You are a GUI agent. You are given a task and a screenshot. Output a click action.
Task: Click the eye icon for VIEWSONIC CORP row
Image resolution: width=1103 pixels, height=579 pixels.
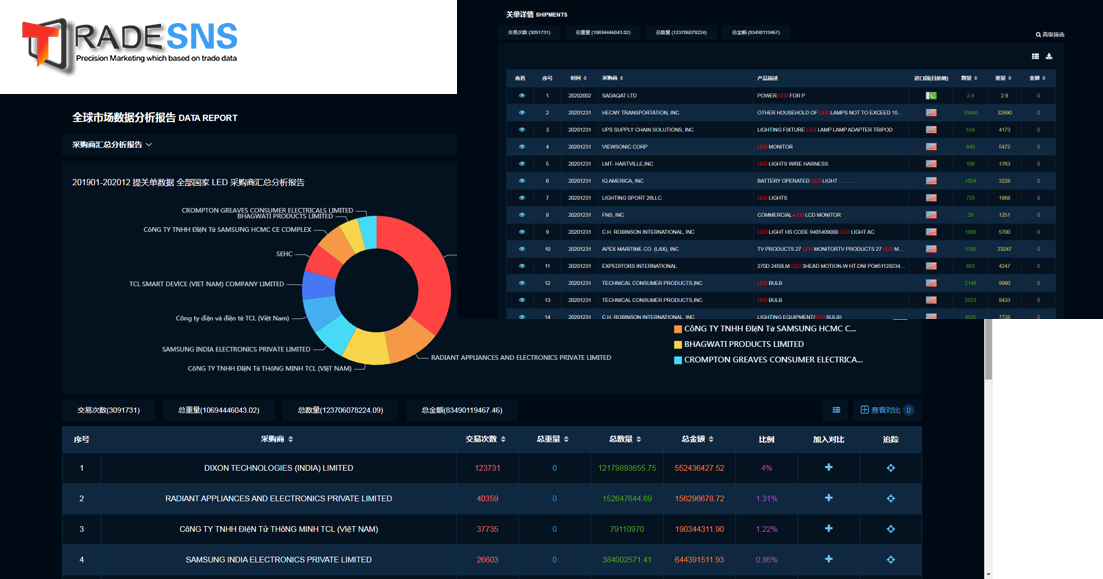(x=521, y=147)
